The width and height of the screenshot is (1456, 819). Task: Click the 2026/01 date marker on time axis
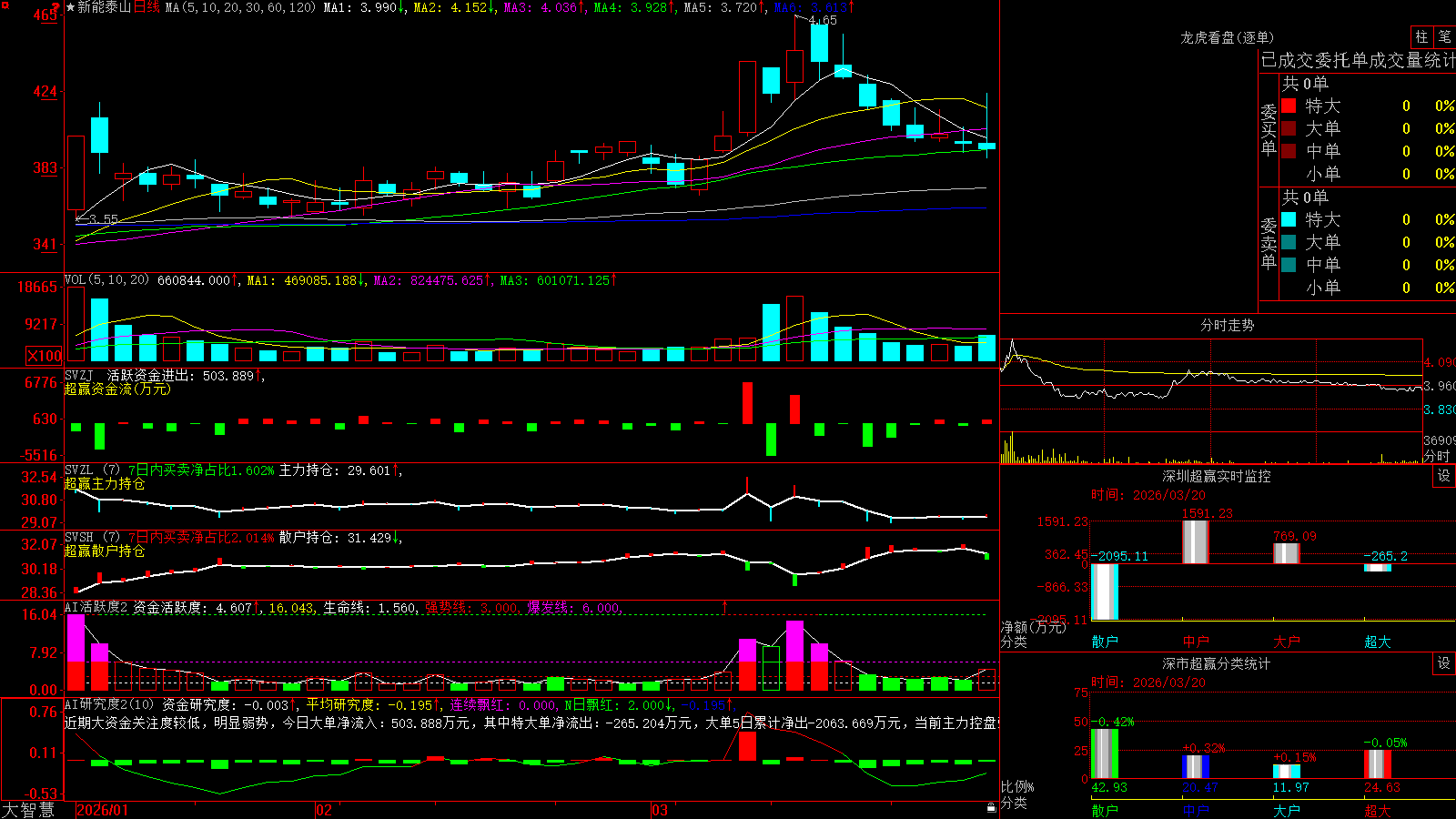coord(103,810)
